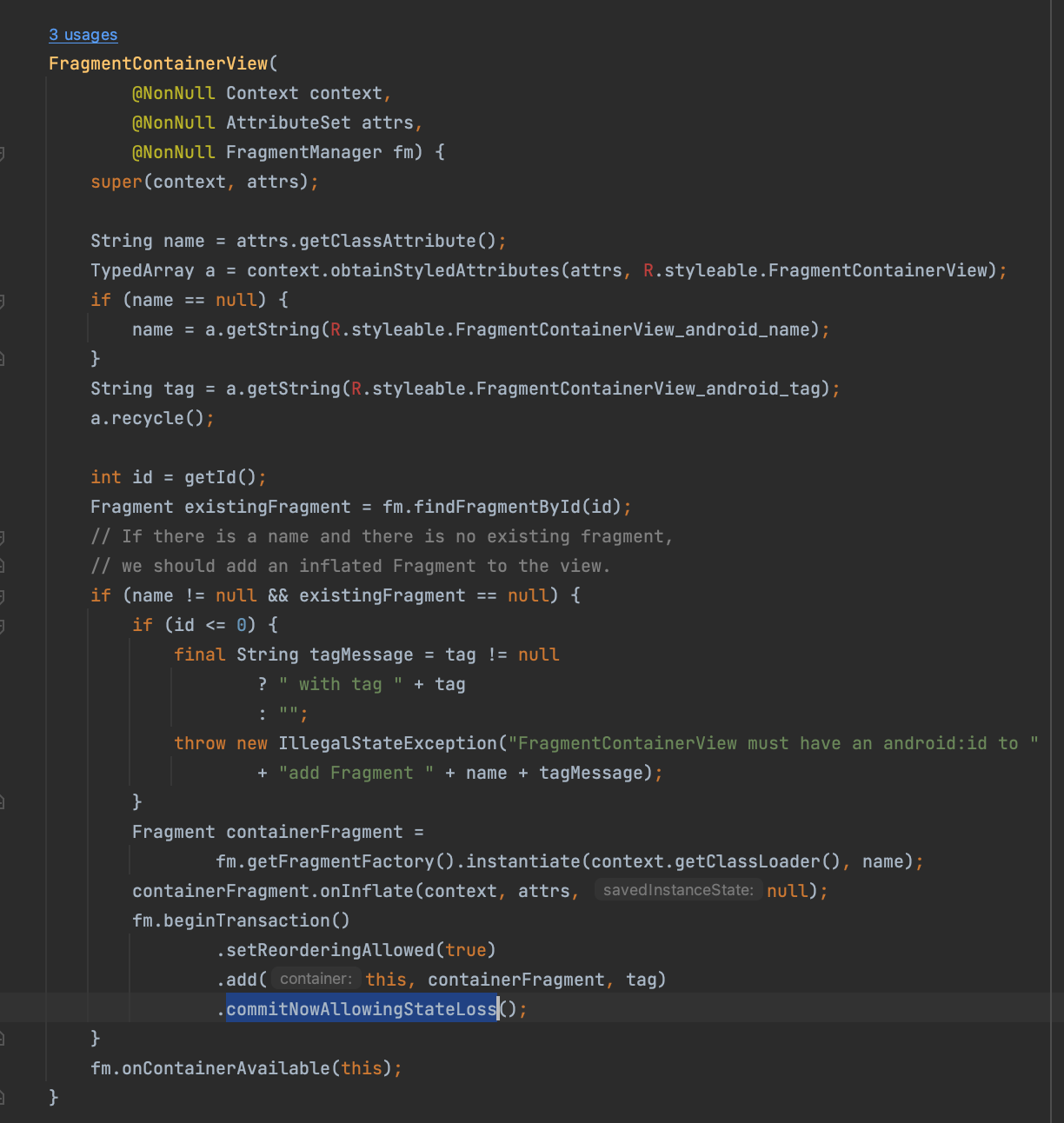Click the "true" argument in setReorderingAllowed
1064x1123 pixels.
[x=466, y=950]
